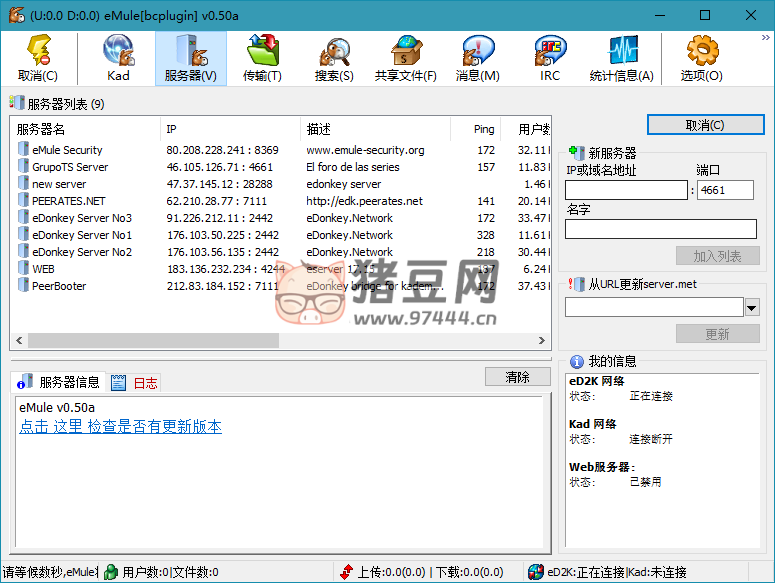Click the horizontal scrollbar in server list

click(x=150, y=341)
